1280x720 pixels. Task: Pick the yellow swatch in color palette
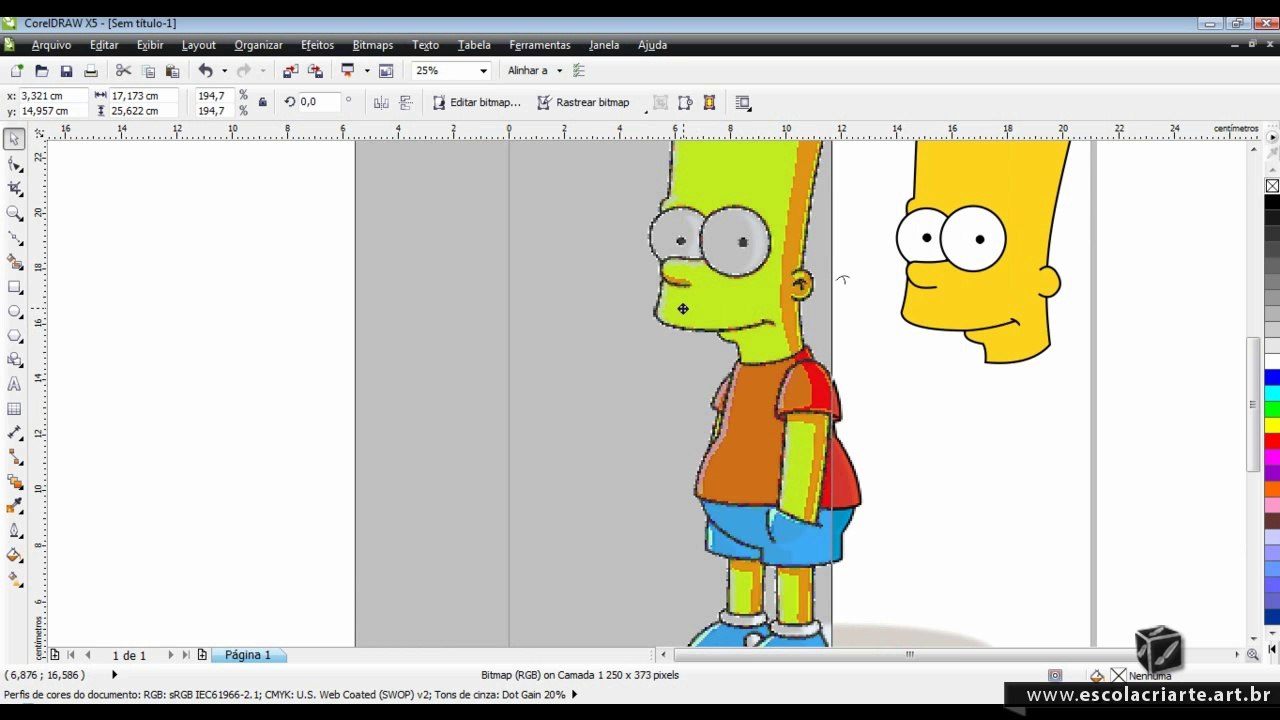pyautogui.click(x=1272, y=425)
